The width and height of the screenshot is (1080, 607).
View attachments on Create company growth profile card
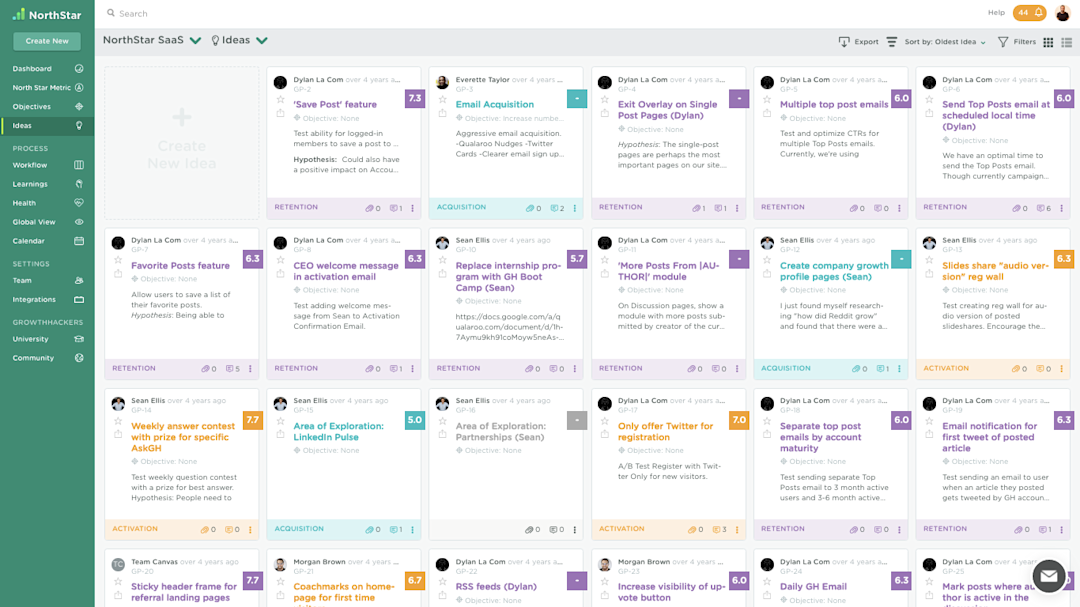point(859,369)
